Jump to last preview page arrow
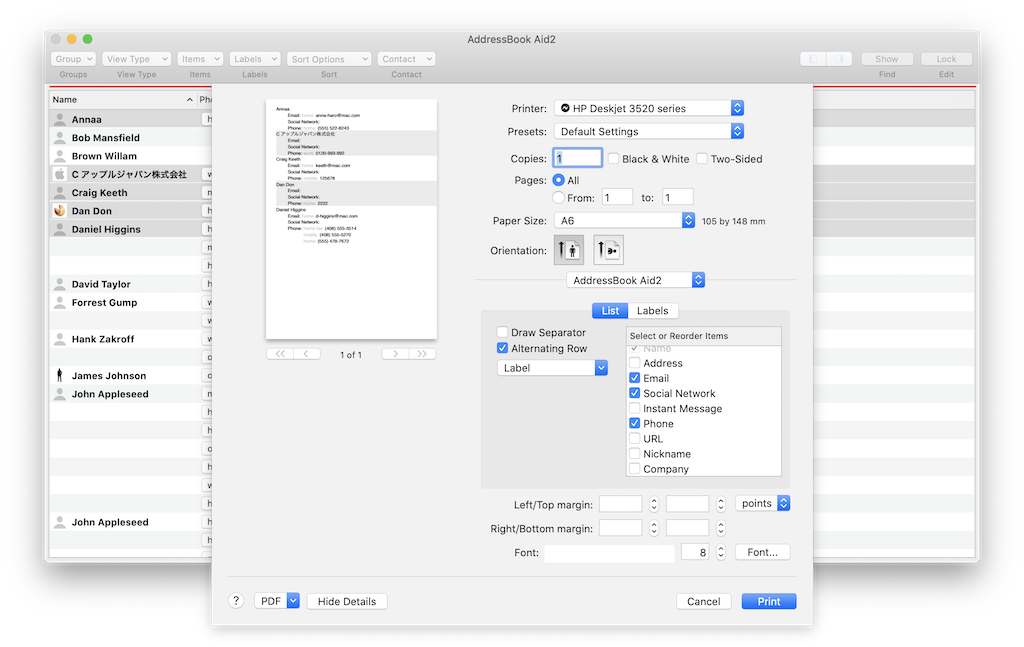 [423, 354]
